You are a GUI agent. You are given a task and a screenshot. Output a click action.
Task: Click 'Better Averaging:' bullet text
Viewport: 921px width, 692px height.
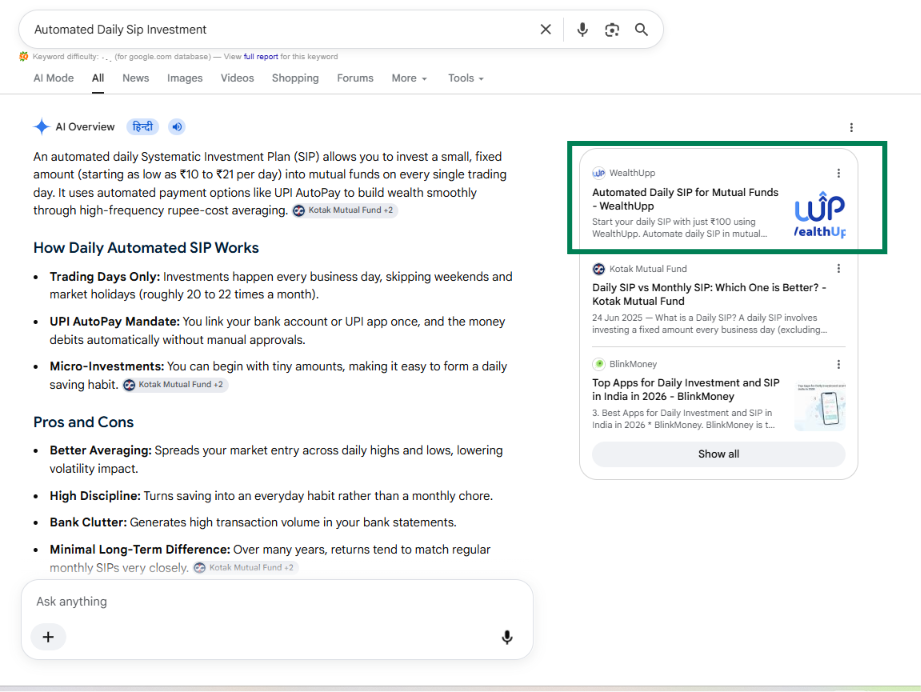(100, 451)
